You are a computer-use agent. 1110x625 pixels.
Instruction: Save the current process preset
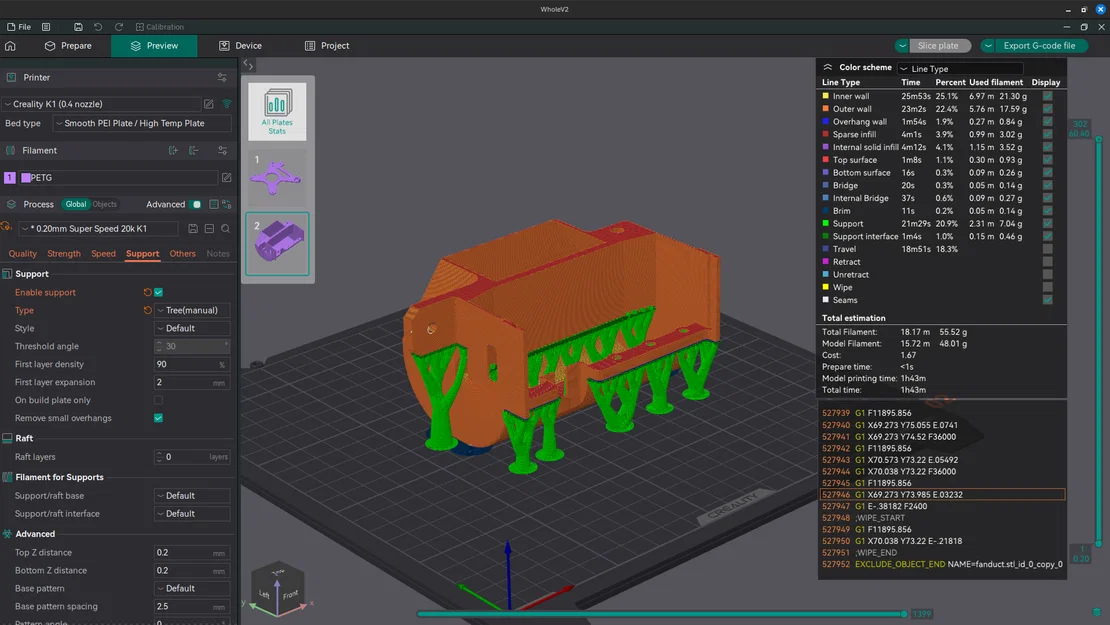coord(193,229)
